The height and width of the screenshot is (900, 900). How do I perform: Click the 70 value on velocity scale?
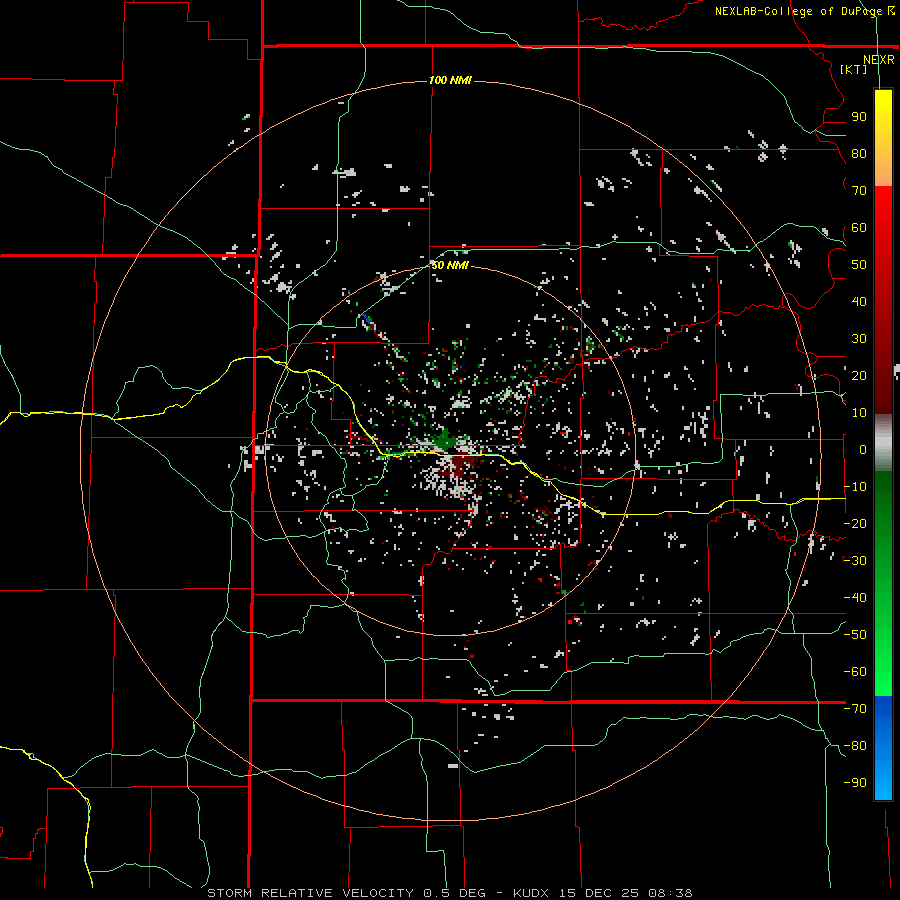(859, 191)
